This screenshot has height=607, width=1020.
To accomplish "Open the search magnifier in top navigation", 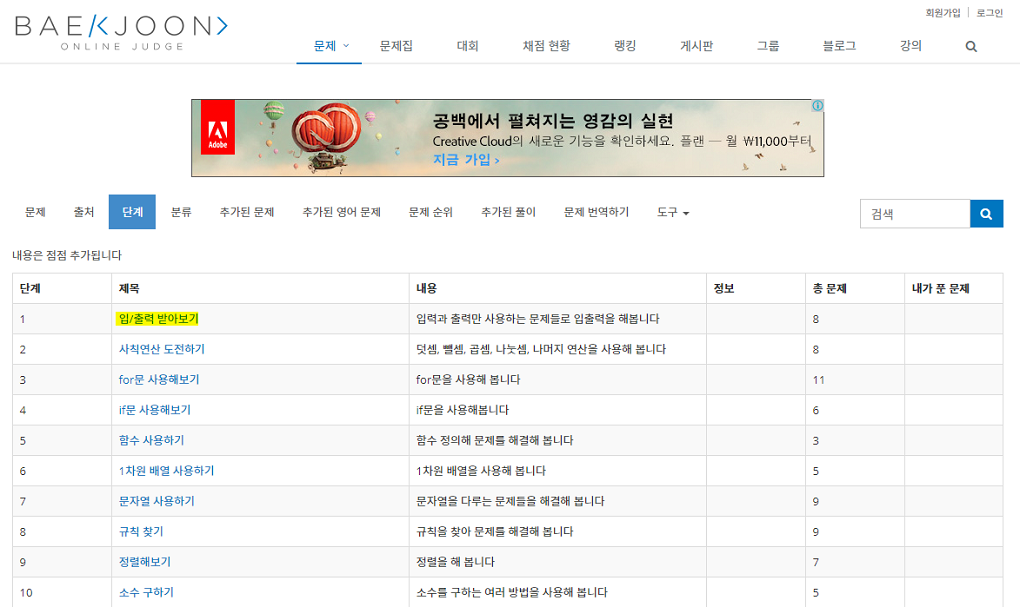I will point(971,46).
